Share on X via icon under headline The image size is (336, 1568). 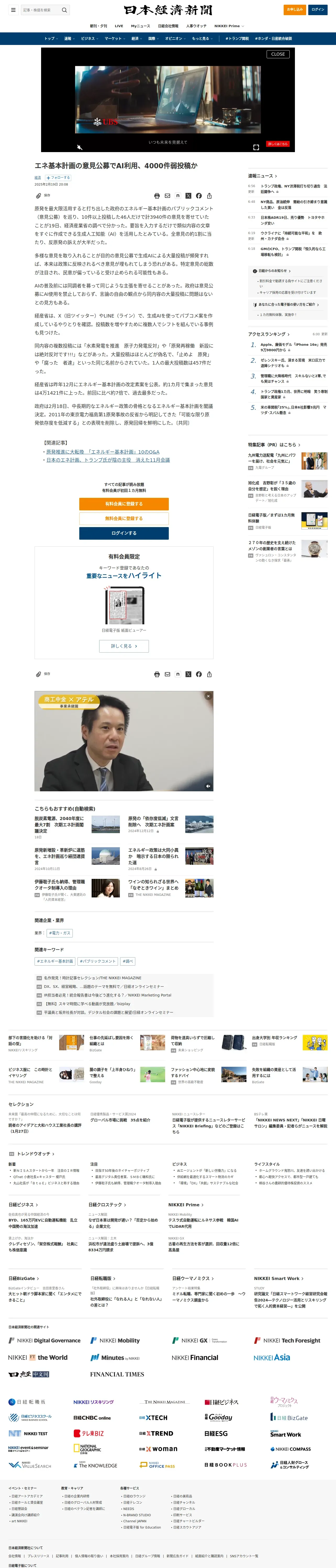point(188,196)
